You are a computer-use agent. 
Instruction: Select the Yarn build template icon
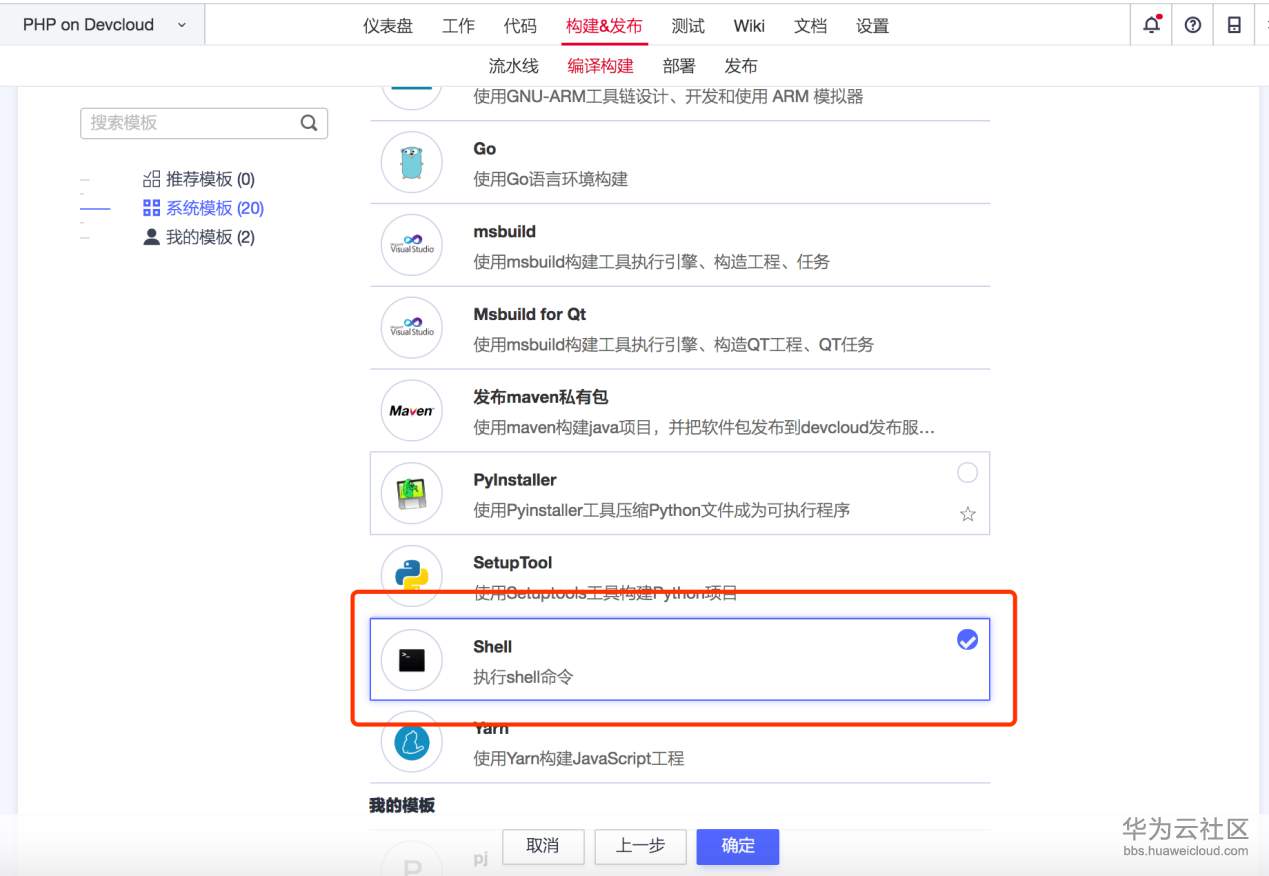pyautogui.click(x=411, y=742)
